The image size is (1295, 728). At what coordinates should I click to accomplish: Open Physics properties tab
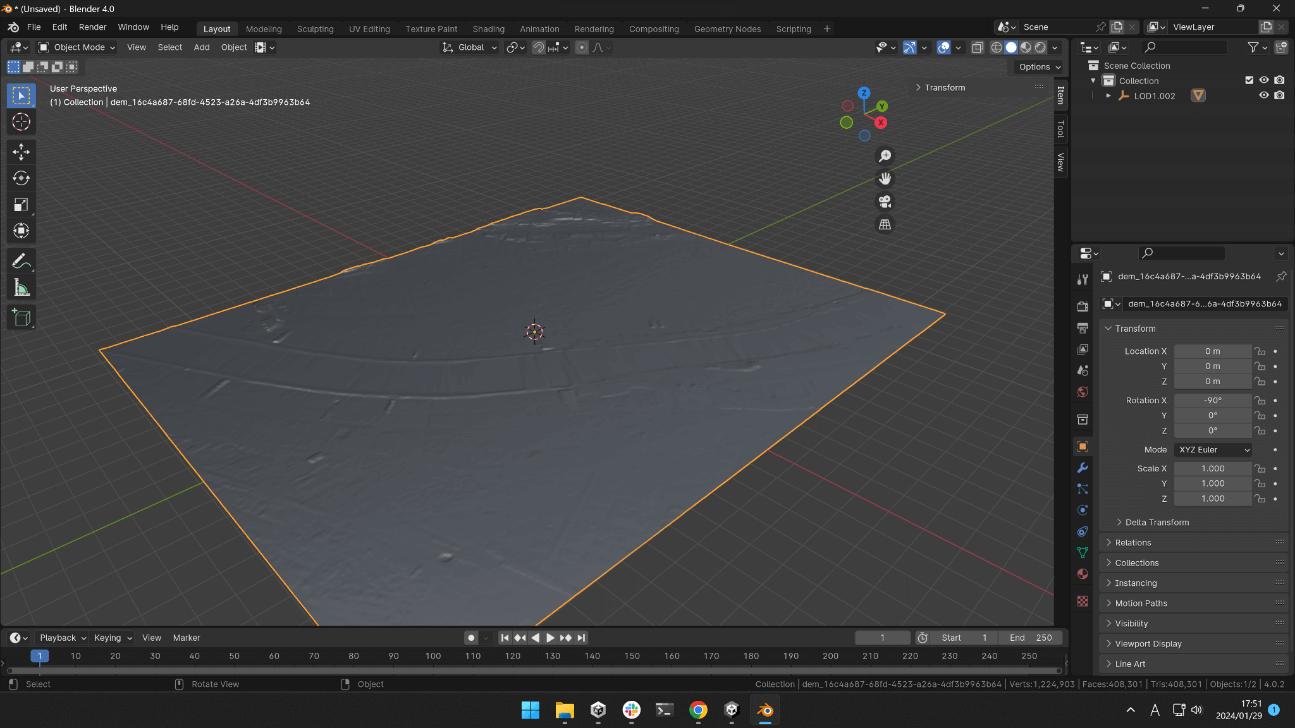pyautogui.click(x=1082, y=510)
